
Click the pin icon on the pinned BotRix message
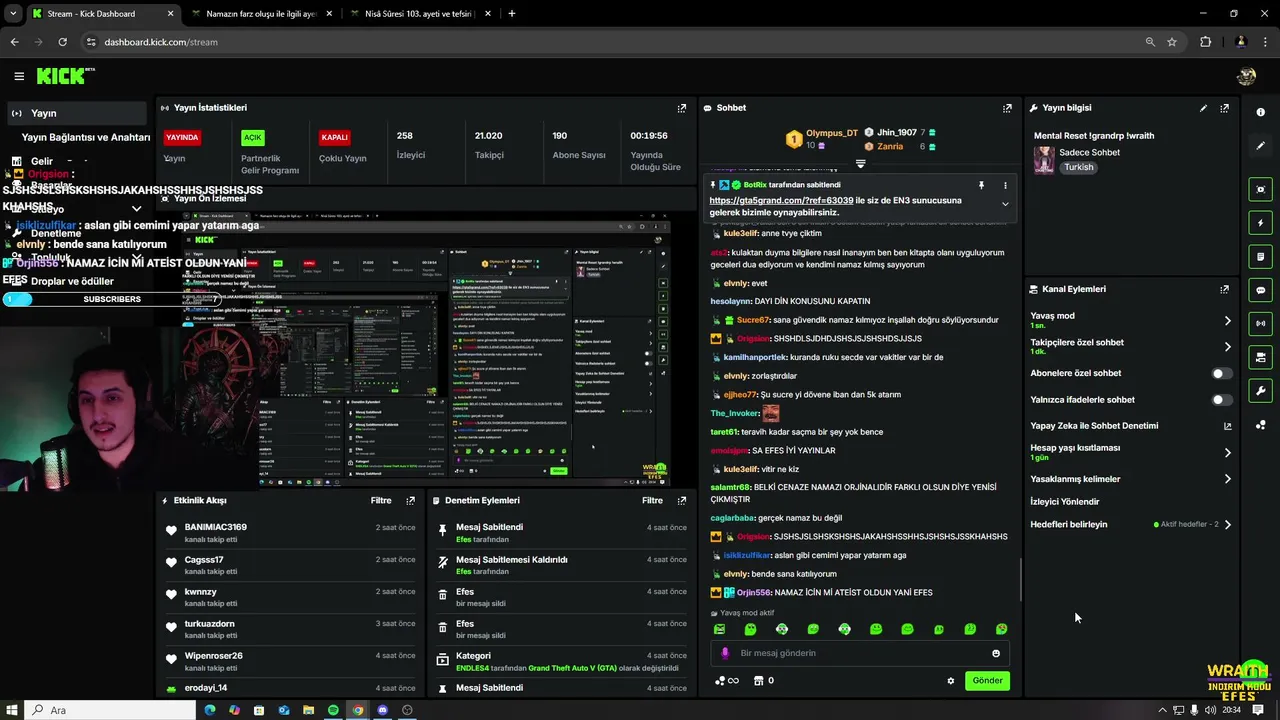point(981,185)
